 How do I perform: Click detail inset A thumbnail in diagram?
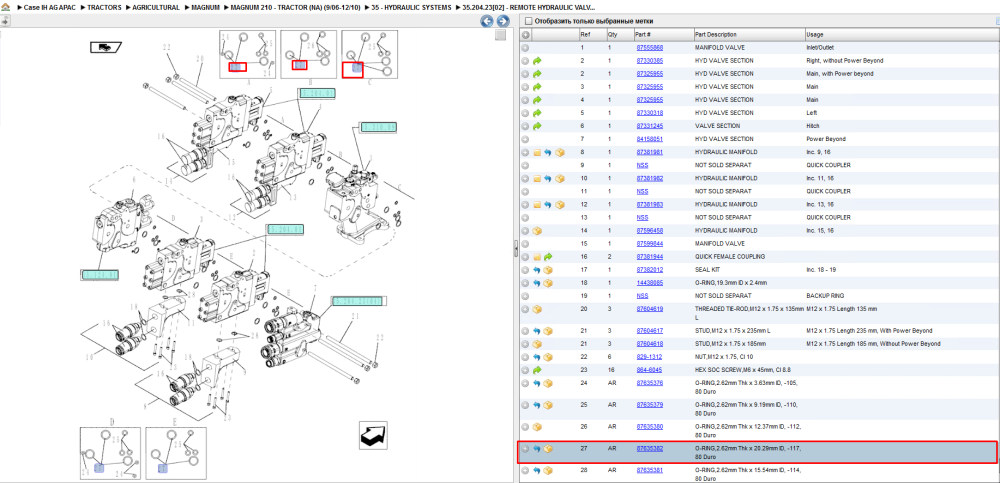click(x=248, y=54)
